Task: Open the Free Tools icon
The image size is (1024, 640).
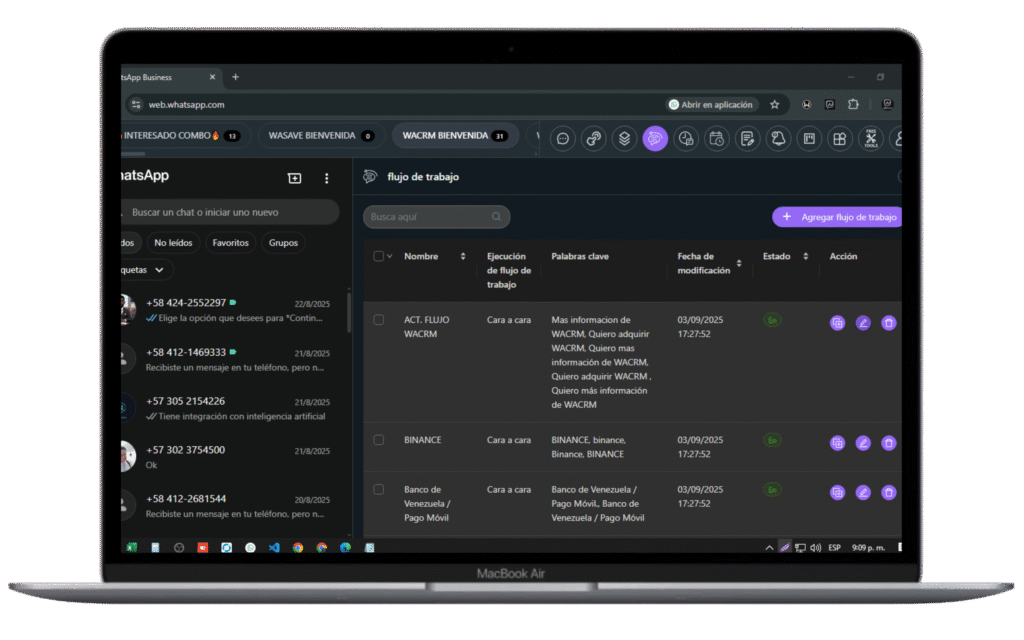Action: (x=871, y=139)
